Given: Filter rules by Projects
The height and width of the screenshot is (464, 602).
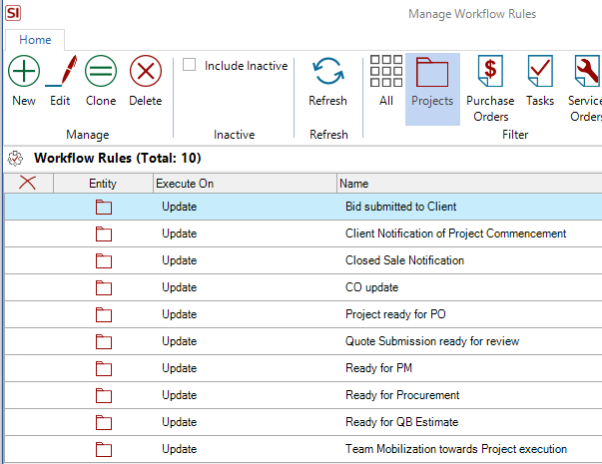Looking at the screenshot, I should click(x=432, y=74).
